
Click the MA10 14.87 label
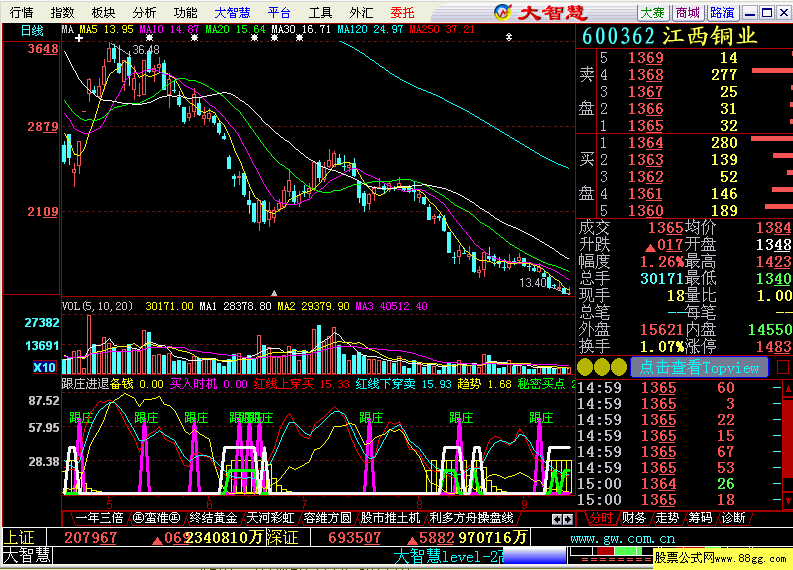tap(169, 29)
